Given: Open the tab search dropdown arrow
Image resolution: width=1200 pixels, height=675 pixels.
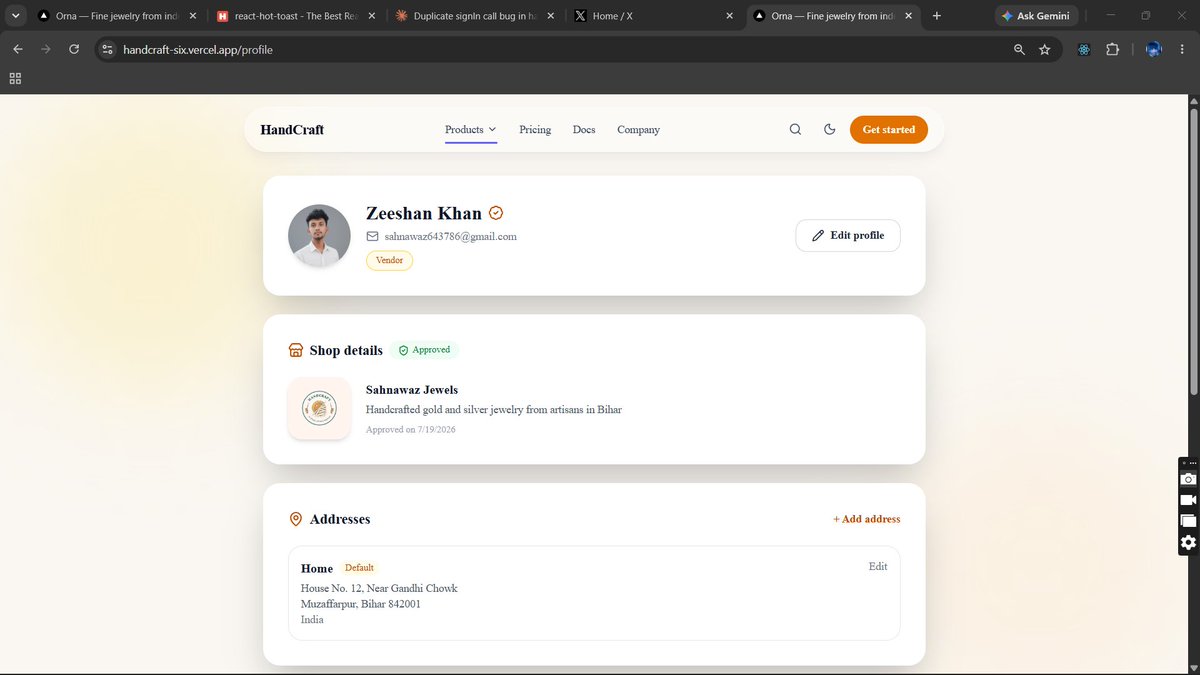Looking at the screenshot, I should coord(16,16).
